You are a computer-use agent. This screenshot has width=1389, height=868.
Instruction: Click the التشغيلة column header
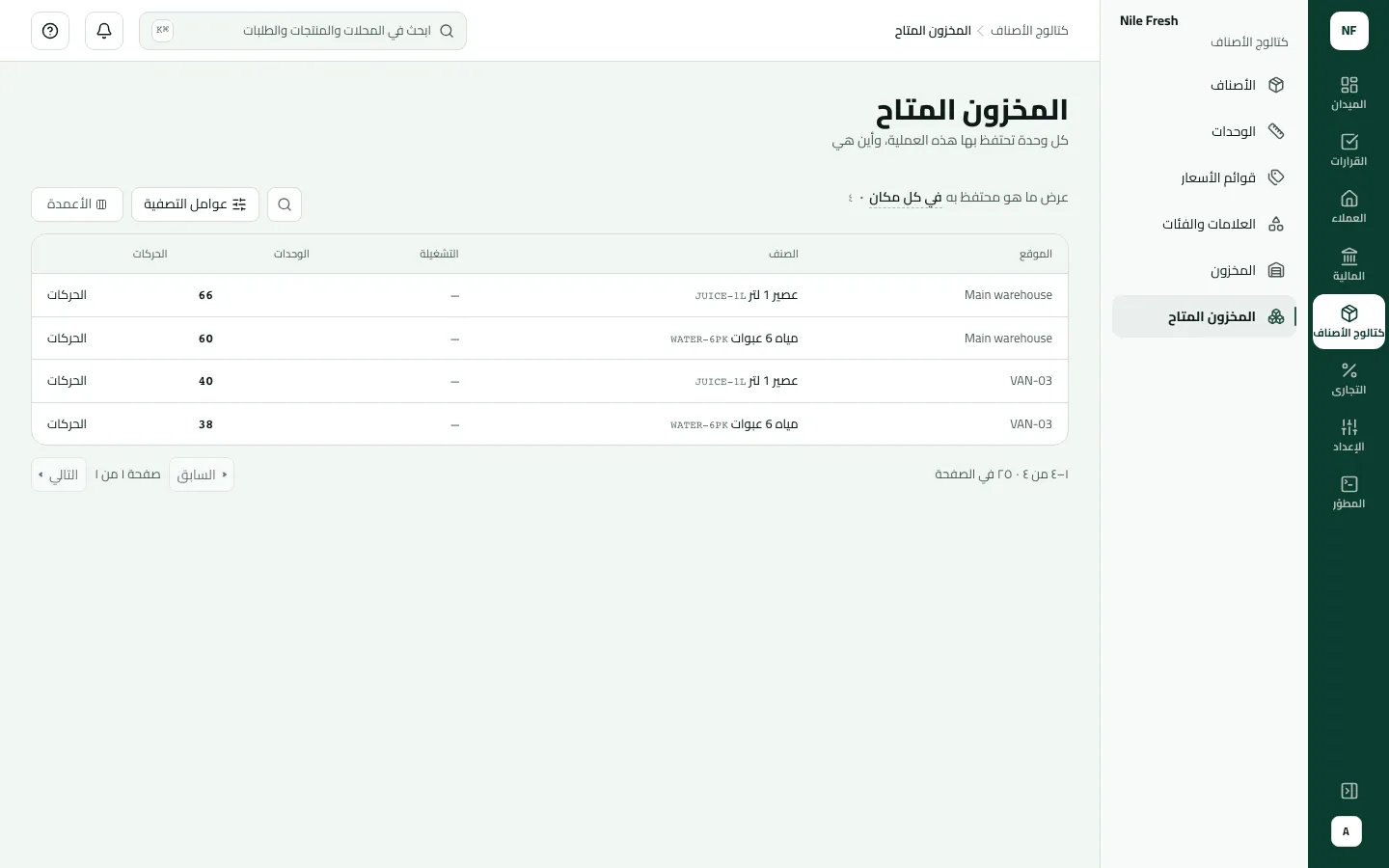click(439, 255)
